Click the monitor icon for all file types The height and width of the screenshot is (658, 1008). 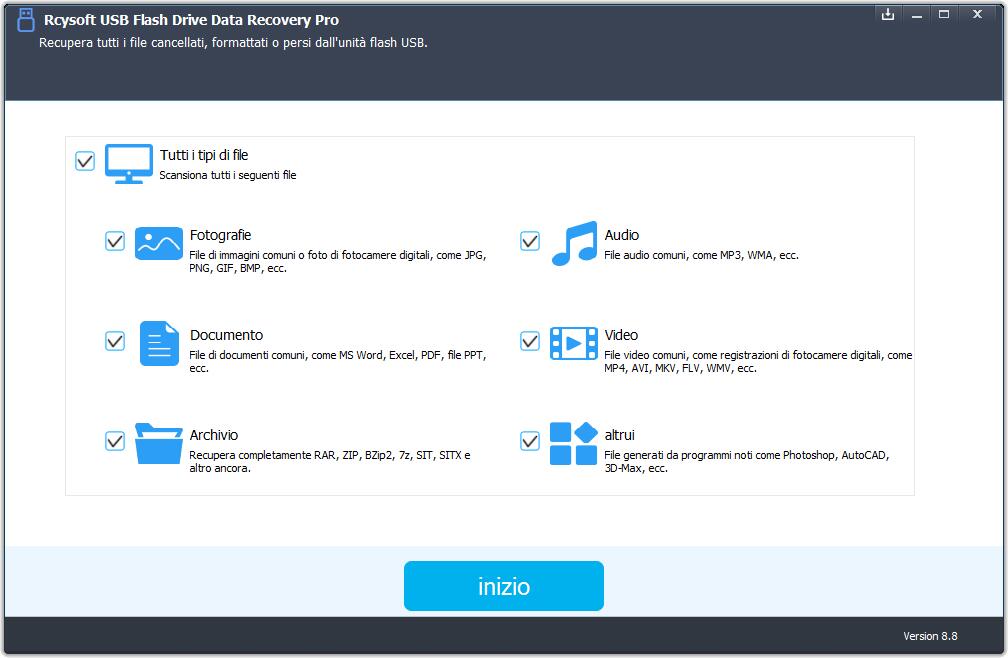coord(129,163)
